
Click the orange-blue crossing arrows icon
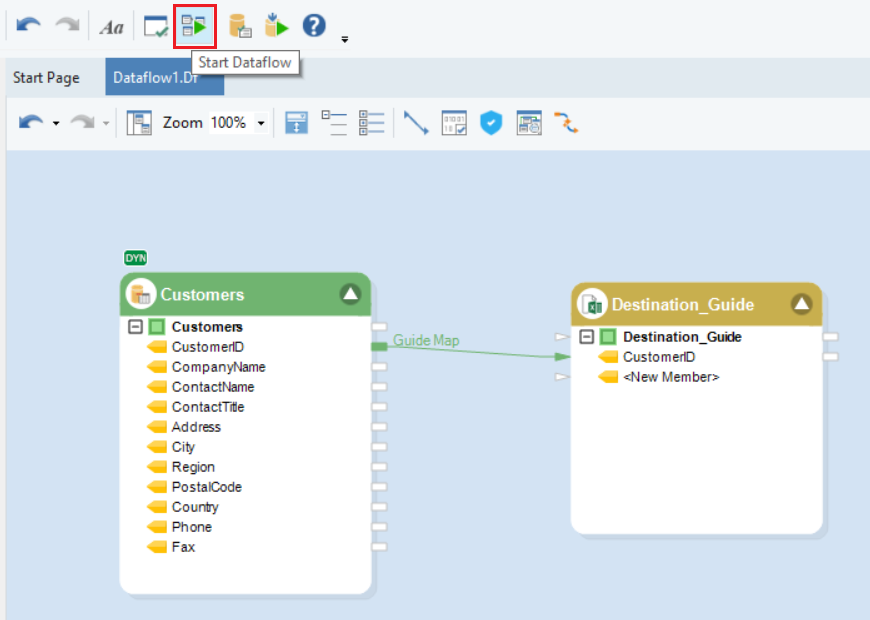point(566,123)
